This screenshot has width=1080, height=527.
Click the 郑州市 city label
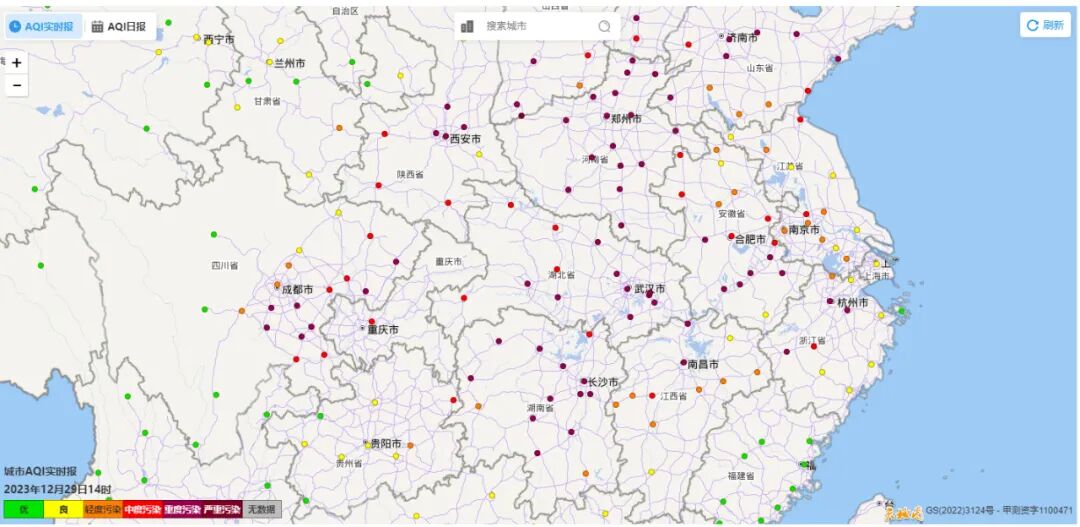click(x=626, y=119)
